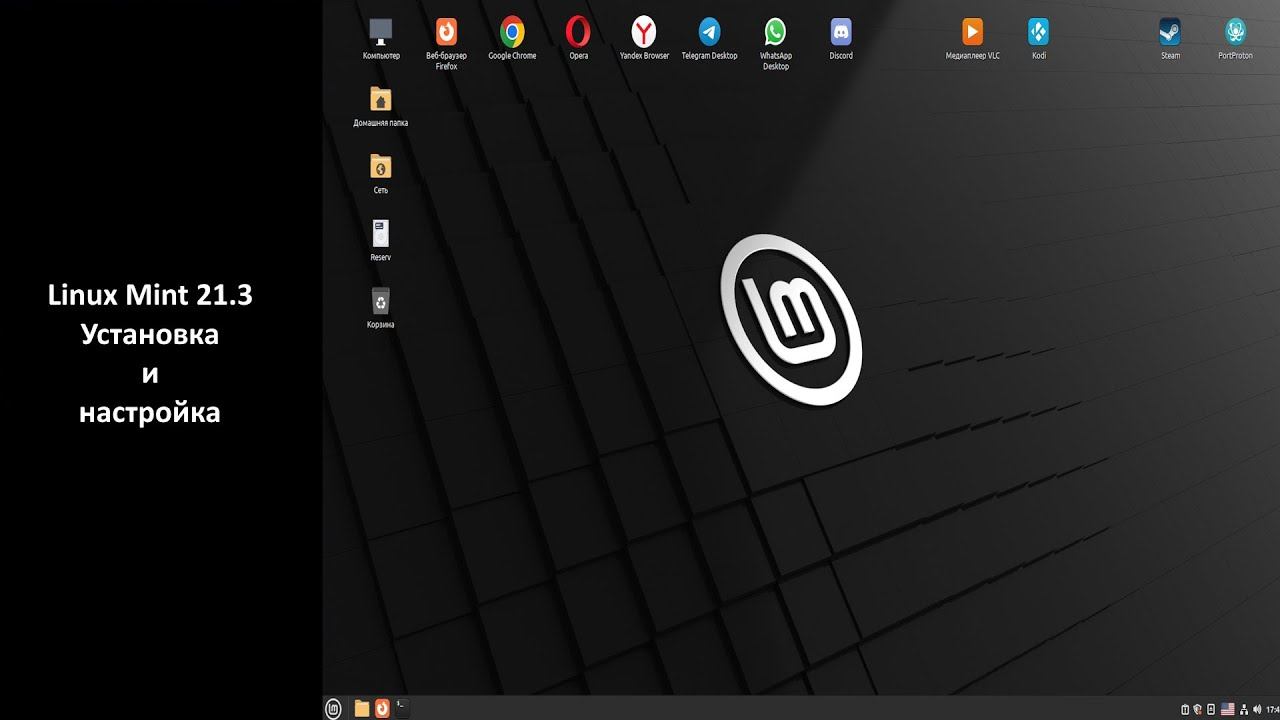
Task: Launch Firefox from the panel launcher
Action: [x=382, y=708]
